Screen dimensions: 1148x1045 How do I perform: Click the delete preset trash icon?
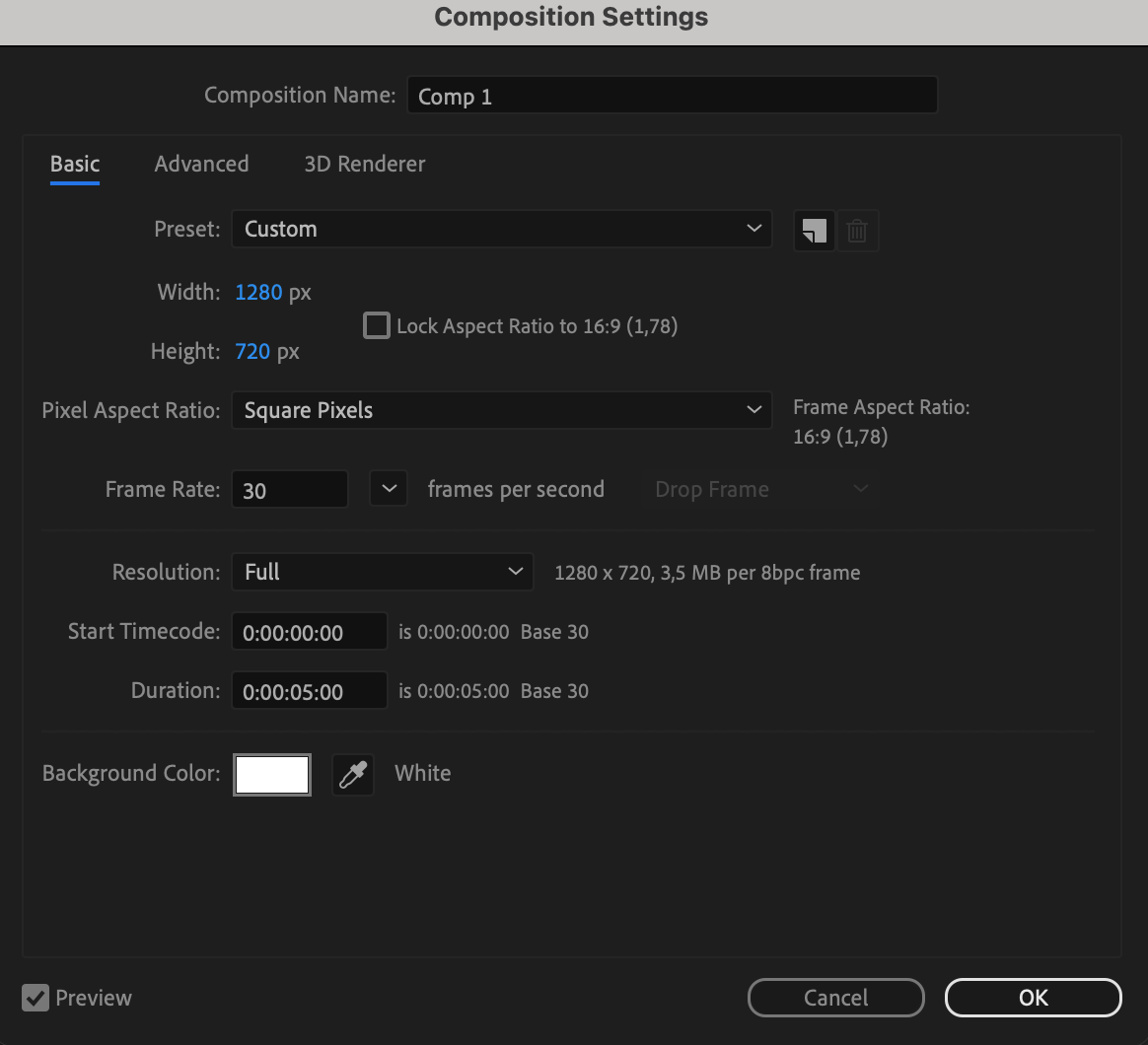[857, 231]
